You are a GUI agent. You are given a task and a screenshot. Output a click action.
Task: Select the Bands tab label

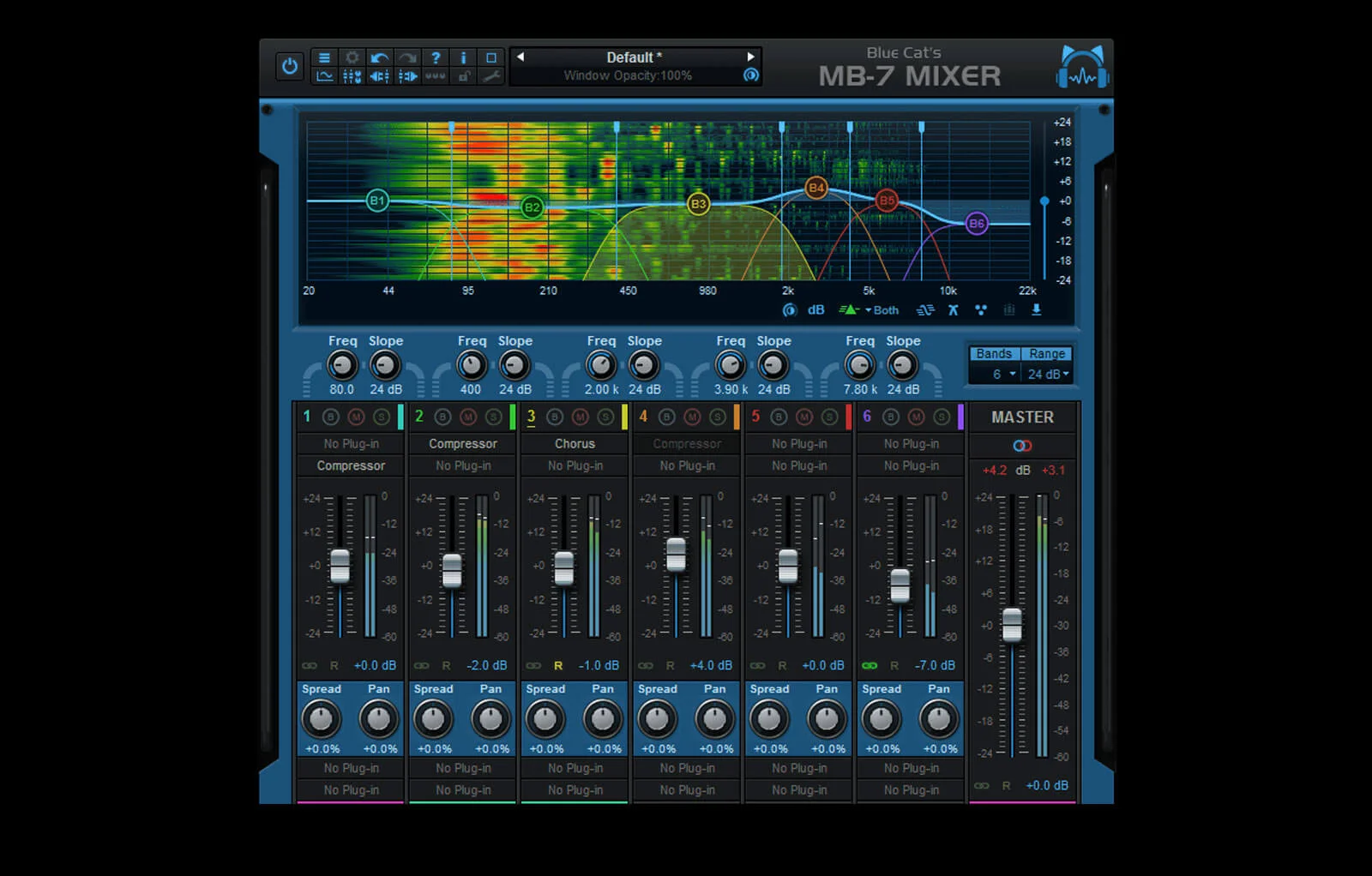tap(993, 353)
